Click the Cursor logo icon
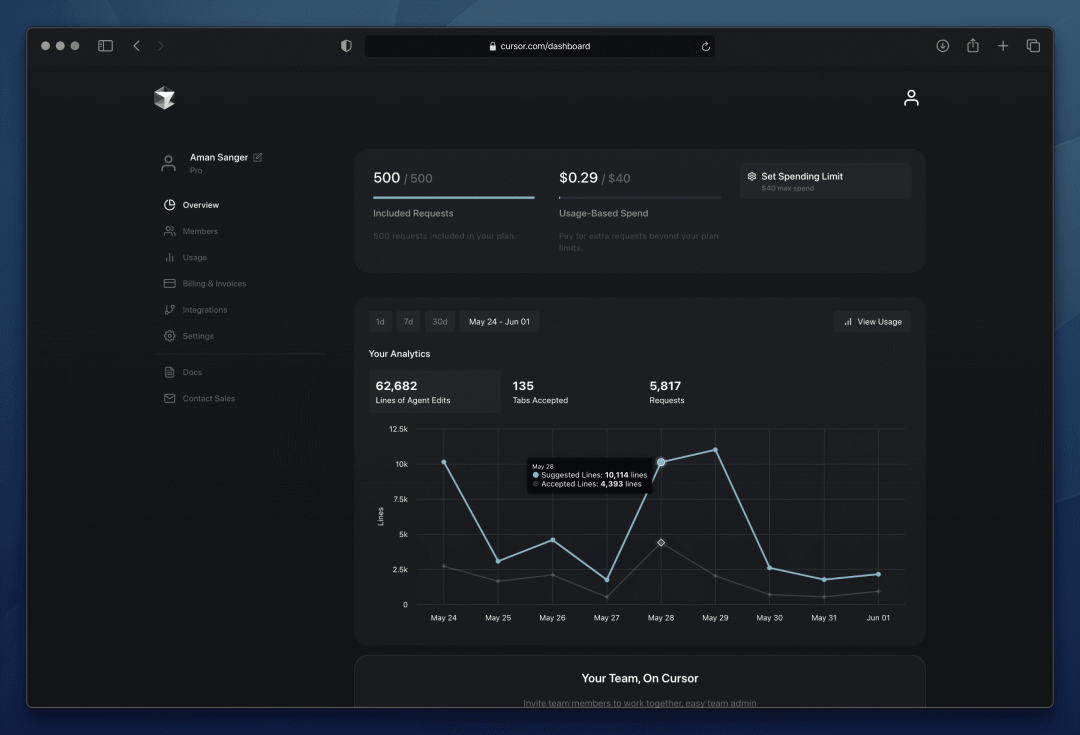Image resolution: width=1080 pixels, height=735 pixels. tap(165, 98)
